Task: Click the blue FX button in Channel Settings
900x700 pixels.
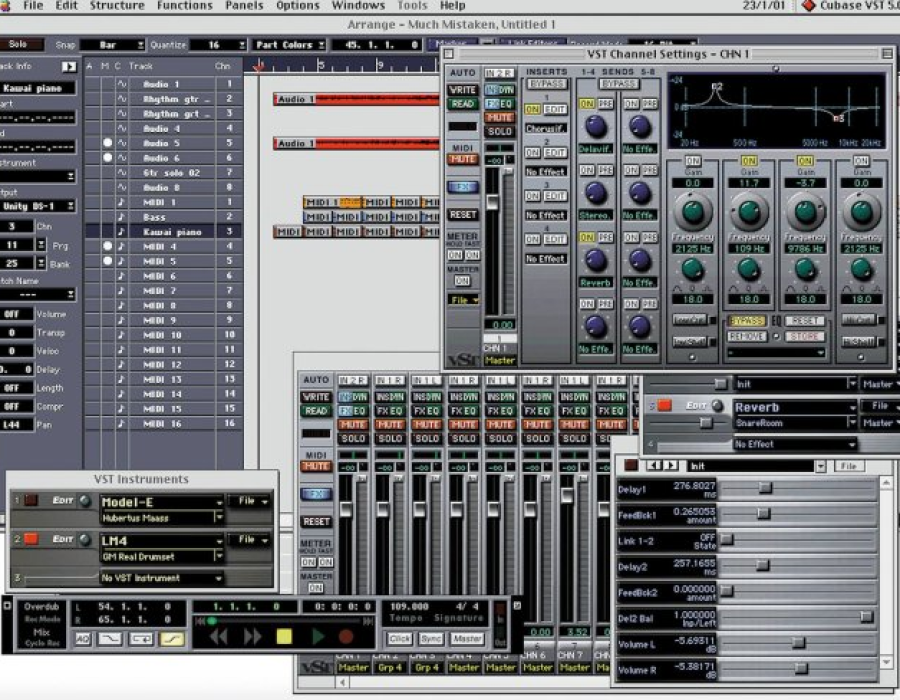Action: pyautogui.click(x=463, y=186)
